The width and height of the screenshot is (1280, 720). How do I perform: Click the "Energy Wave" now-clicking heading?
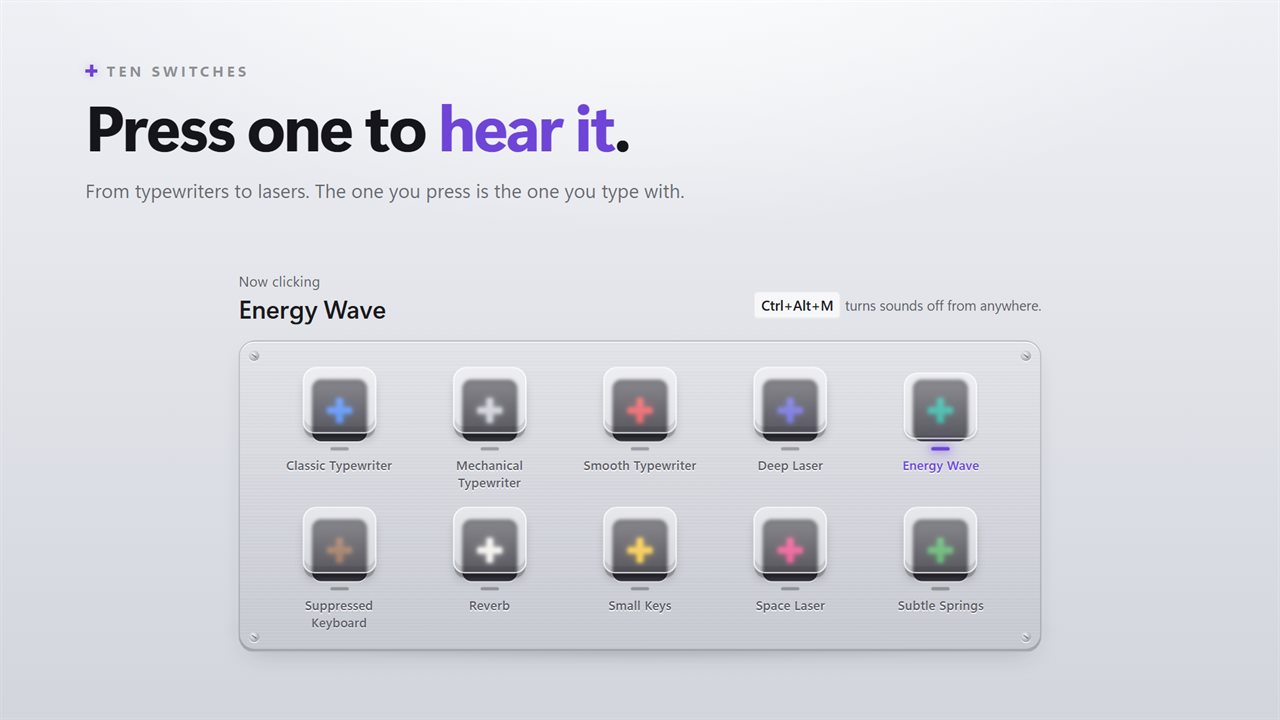(x=312, y=310)
